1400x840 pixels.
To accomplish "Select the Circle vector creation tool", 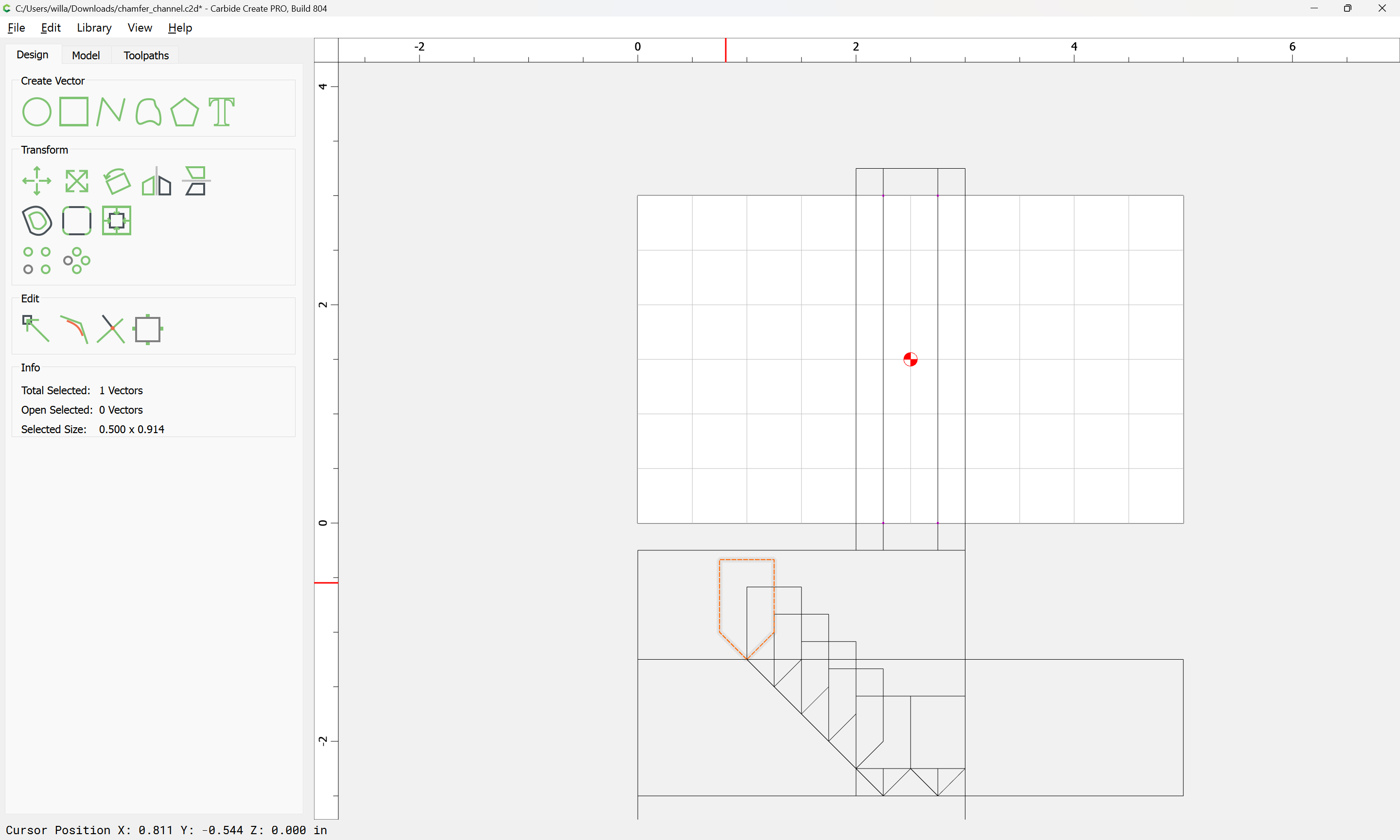I will tap(36, 111).
